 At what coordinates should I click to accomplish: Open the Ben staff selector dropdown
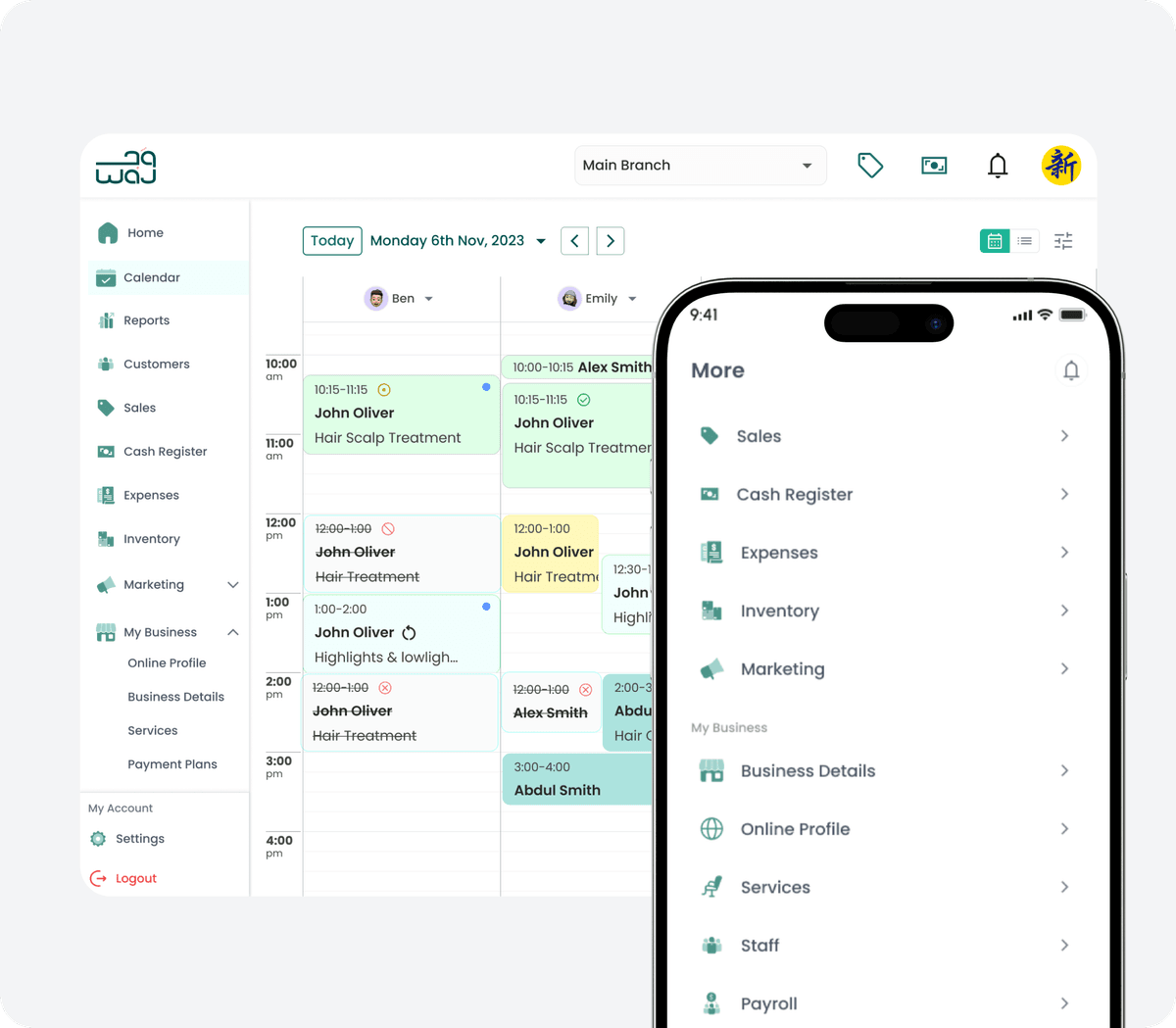click(x=400, y=298)
